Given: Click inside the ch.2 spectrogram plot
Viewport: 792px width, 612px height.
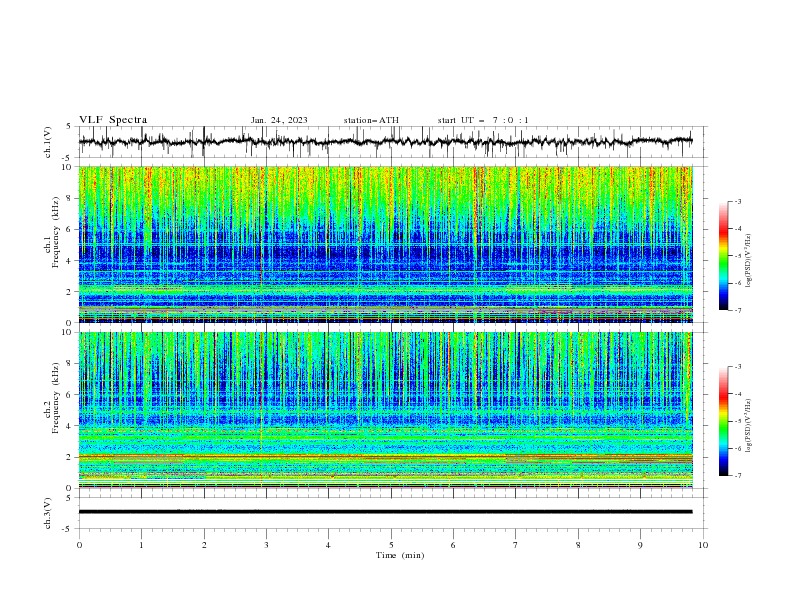Looking at the screenshot, I should (386, 410).
